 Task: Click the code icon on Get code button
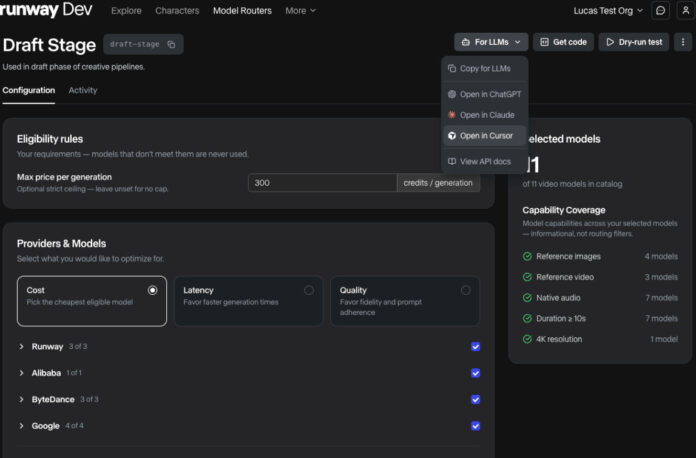(x=544, y=42)
